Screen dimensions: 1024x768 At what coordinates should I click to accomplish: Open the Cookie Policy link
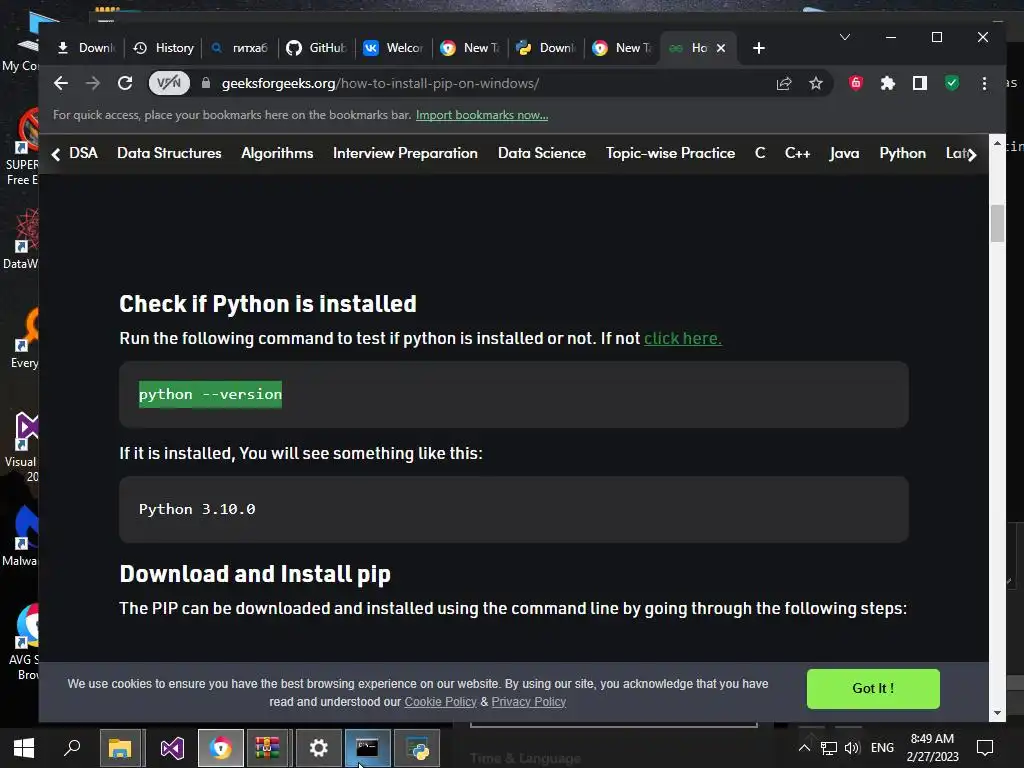pos(440,702)
